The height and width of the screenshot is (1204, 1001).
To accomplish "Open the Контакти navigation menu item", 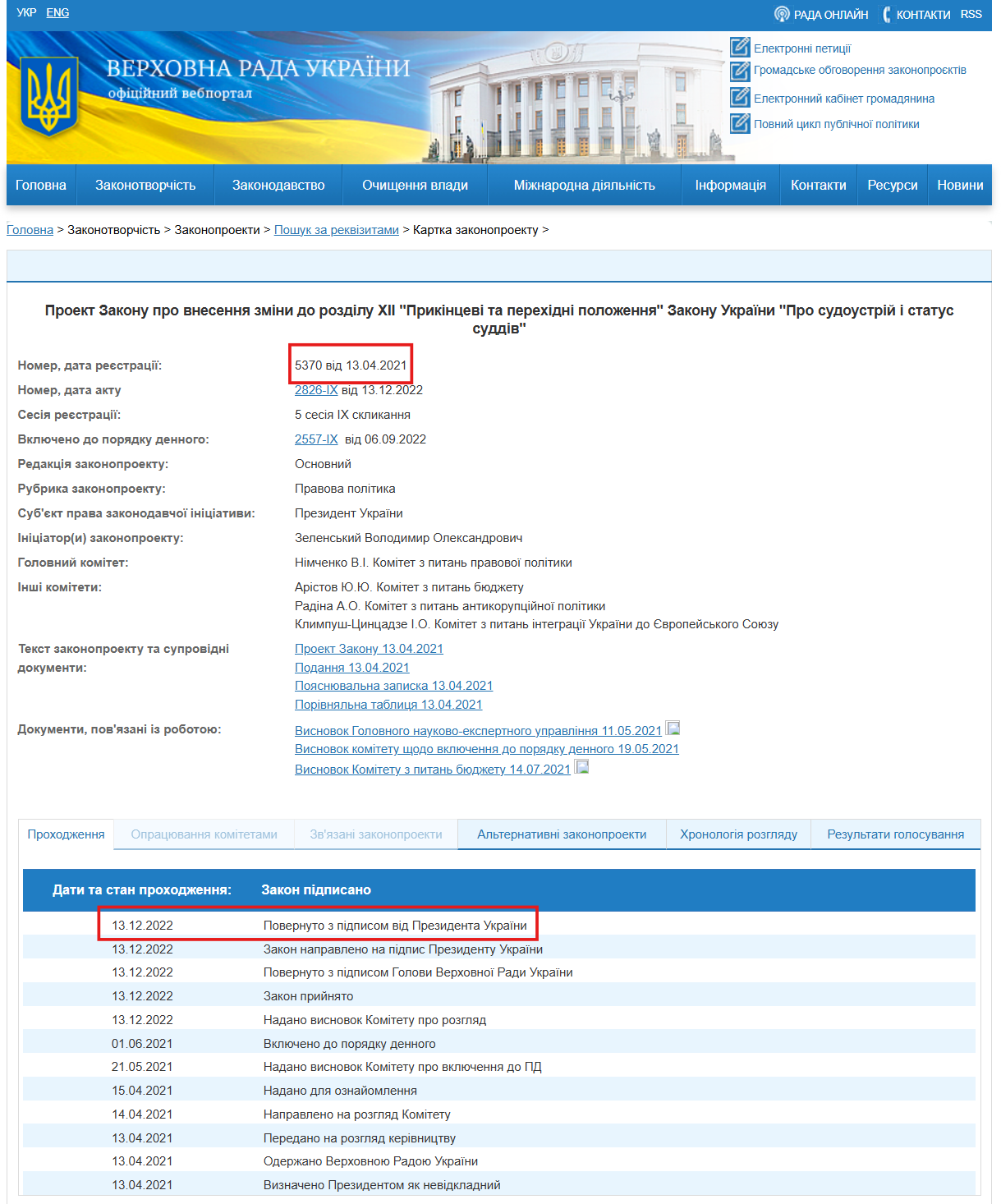I will [819, 185].
